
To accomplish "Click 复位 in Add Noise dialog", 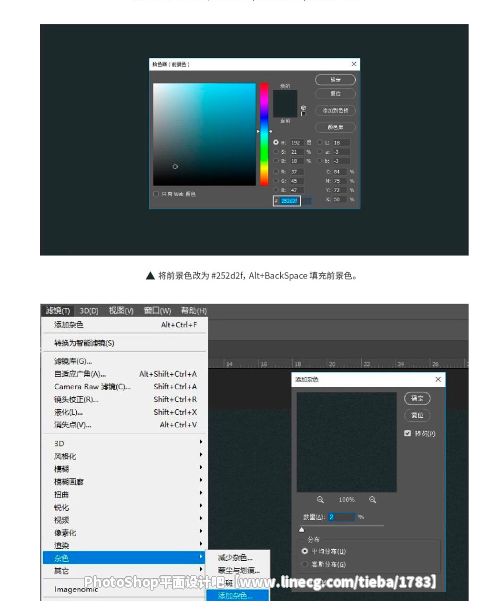I will pos(417,415).
